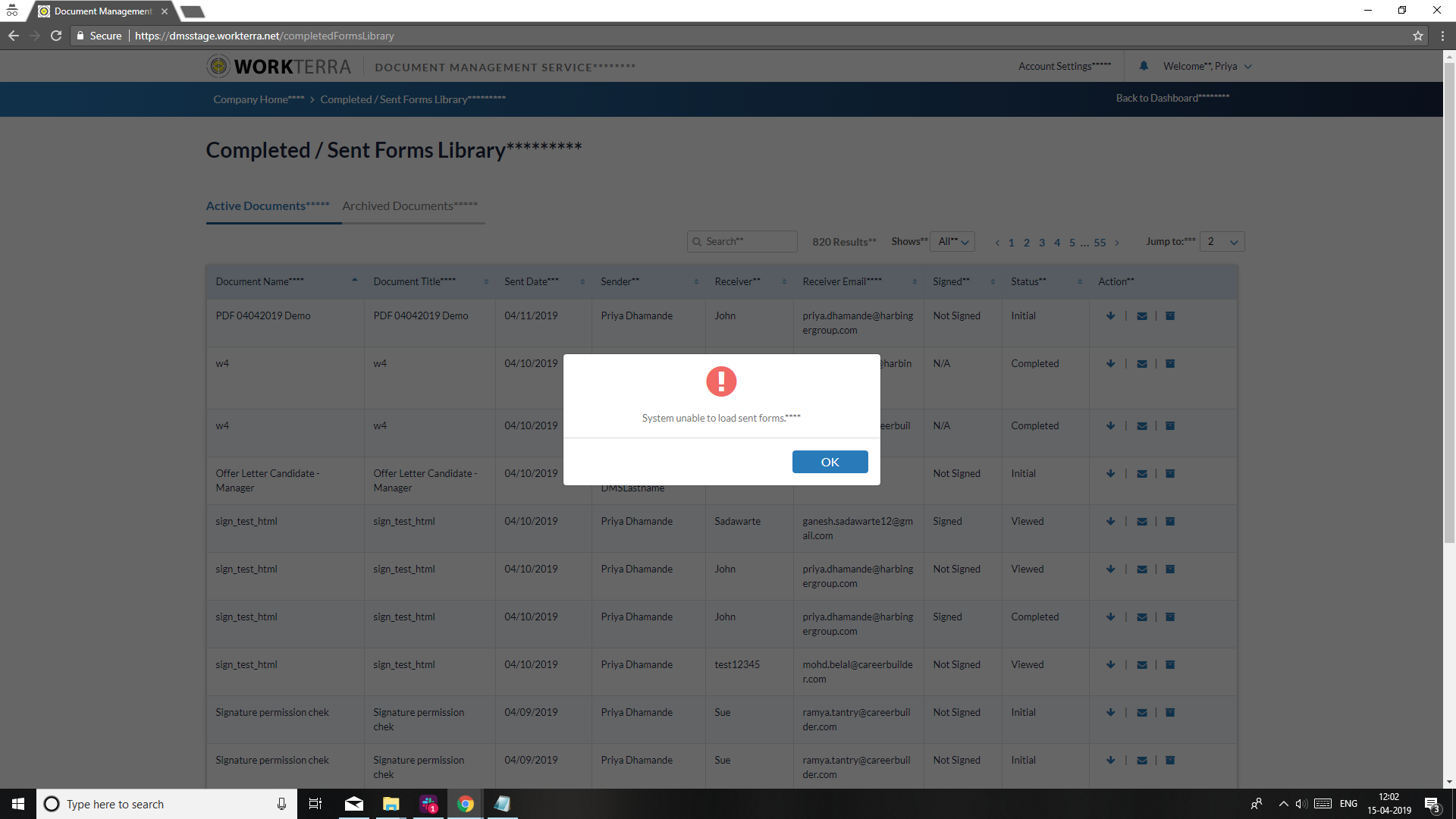Toggle sort on Status column
The image size is (1456, 819).
1080,282
